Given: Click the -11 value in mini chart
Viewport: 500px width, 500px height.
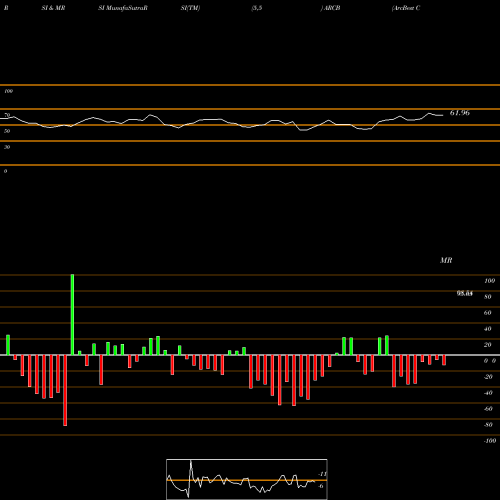Looking at the screenshot, I should pos(322,474).
